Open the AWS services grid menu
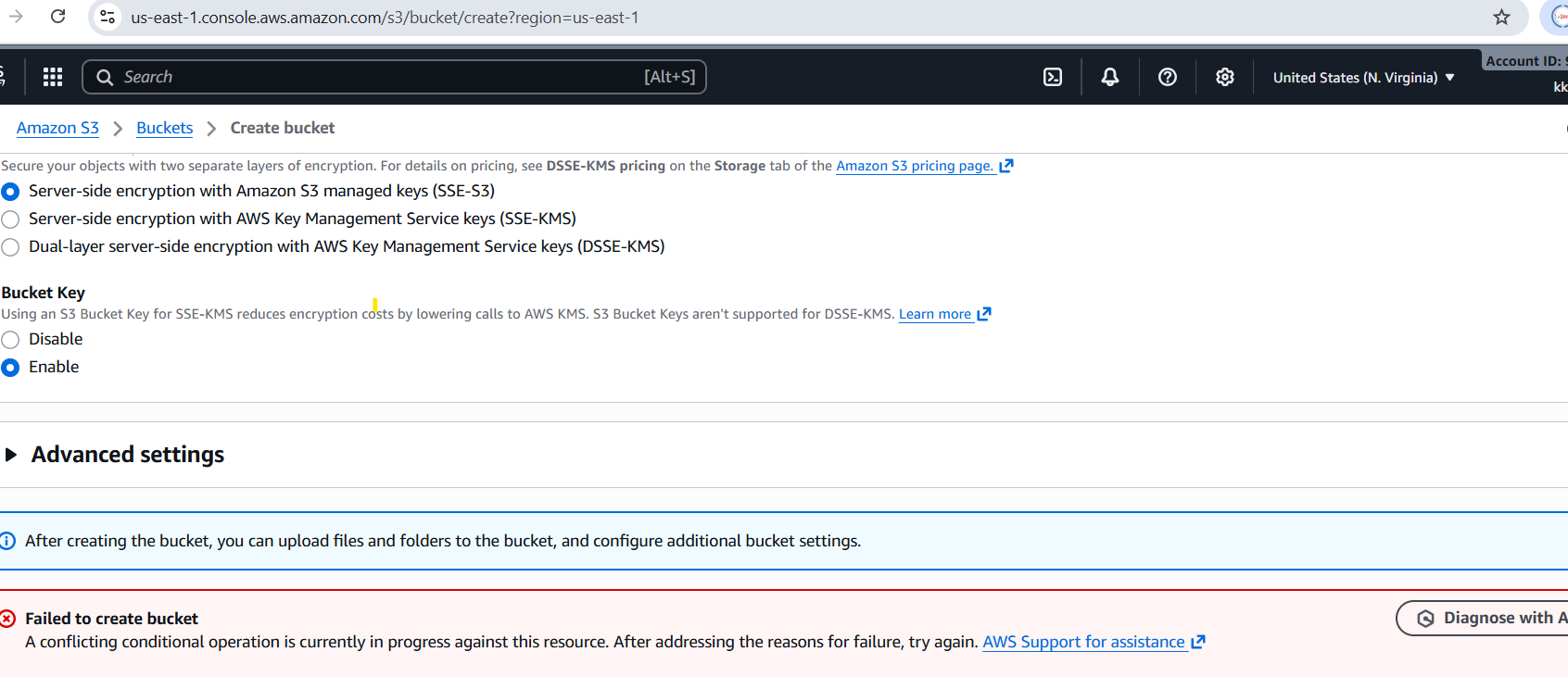The width and height of the screenshot is (1568, 677). 53,77
